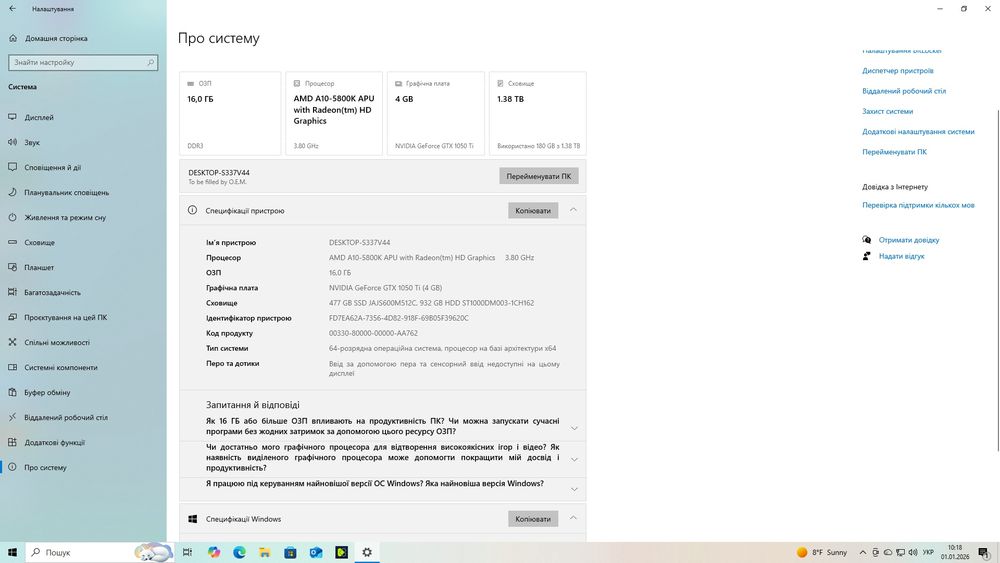Image resolution: width=1000 pixels, height=563 pixels.
Task: Click the Пошук taskbar search box
Action: (100, 552)
